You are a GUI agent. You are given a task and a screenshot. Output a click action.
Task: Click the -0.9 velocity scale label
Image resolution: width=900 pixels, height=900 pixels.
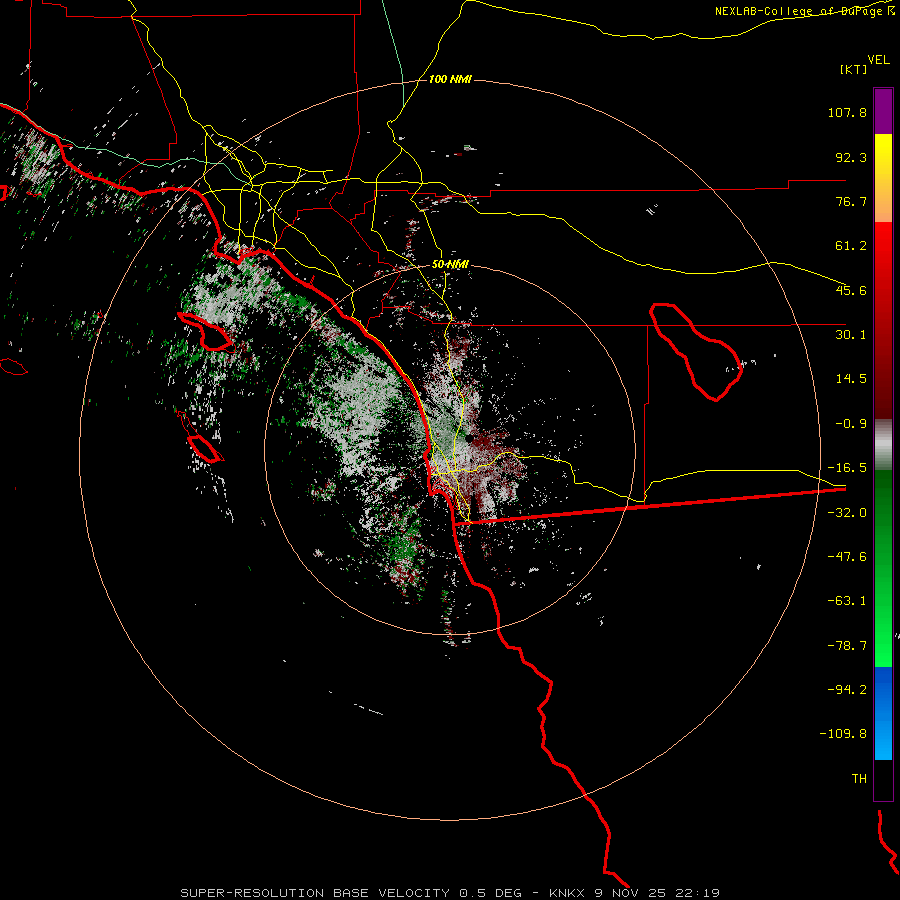[x=851, y=424]
